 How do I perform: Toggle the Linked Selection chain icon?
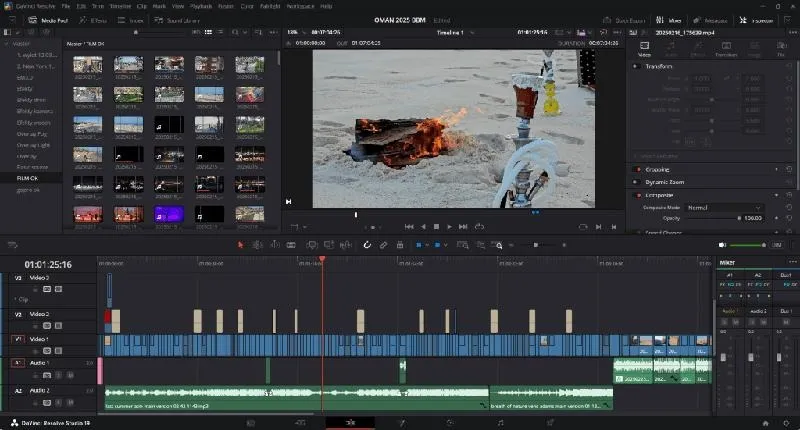(383, 245)
